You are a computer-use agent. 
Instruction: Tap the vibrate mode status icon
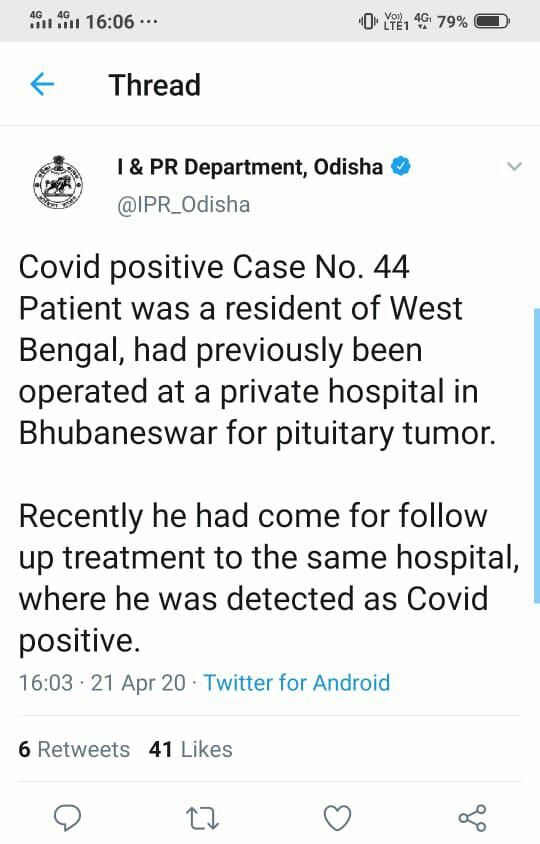coord(368,22)
